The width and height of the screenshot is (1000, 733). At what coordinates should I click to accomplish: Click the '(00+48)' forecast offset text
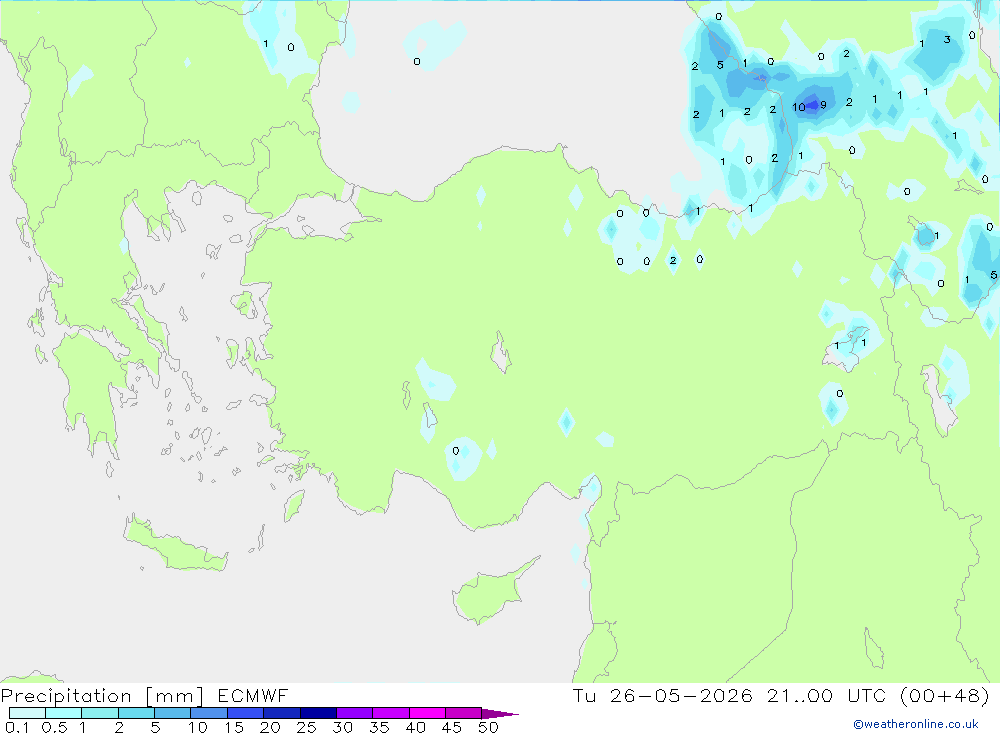[x=945, y=696]
